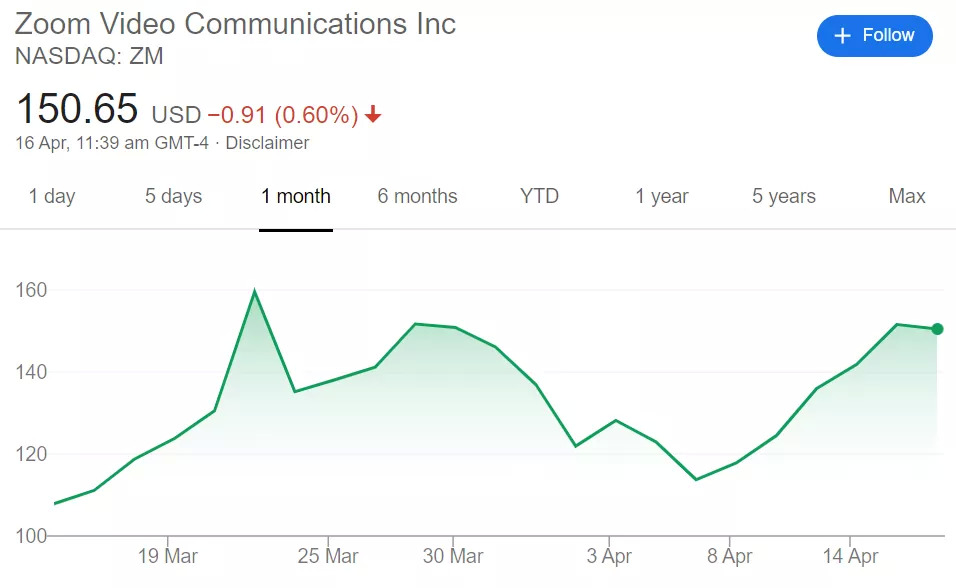Open the Disclaimer link

coord(267,143)
